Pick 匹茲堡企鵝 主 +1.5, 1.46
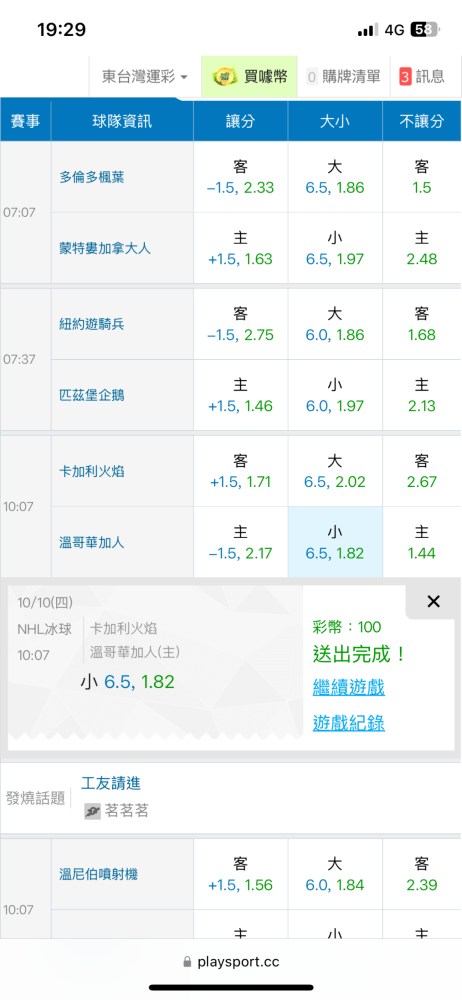The height and width of the screenshot is (1000, 462). pyautogui.click(x=241, y=395)
